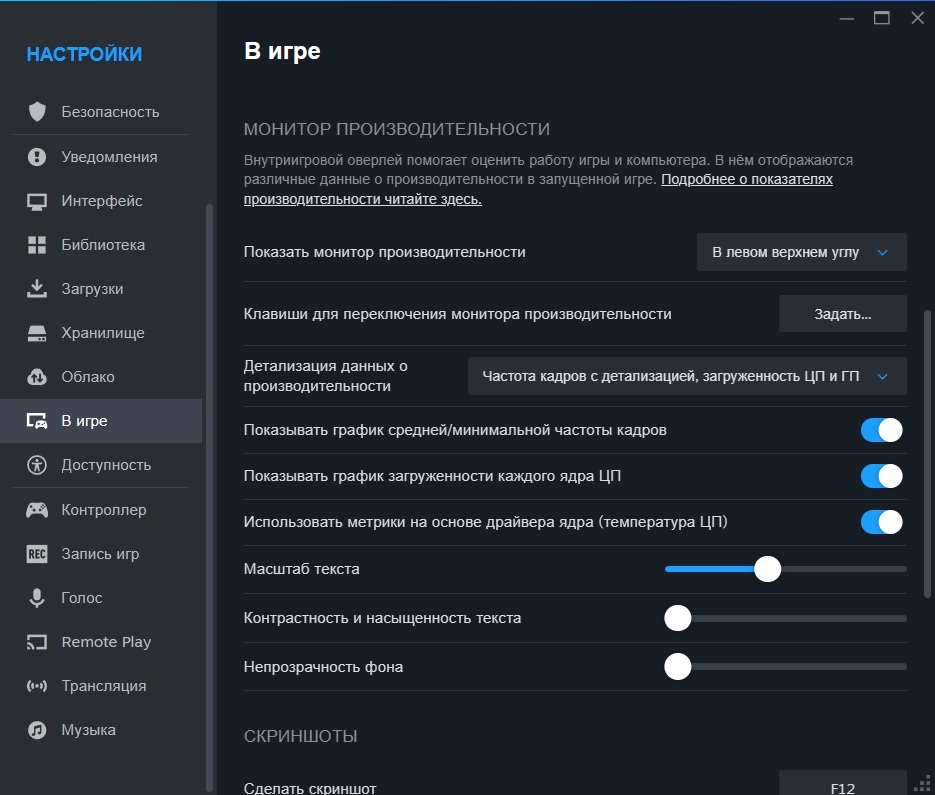Click the F12 screenshot key field
Image resolution: width=935 pixels, height=795 pixels.
point(842,787)
